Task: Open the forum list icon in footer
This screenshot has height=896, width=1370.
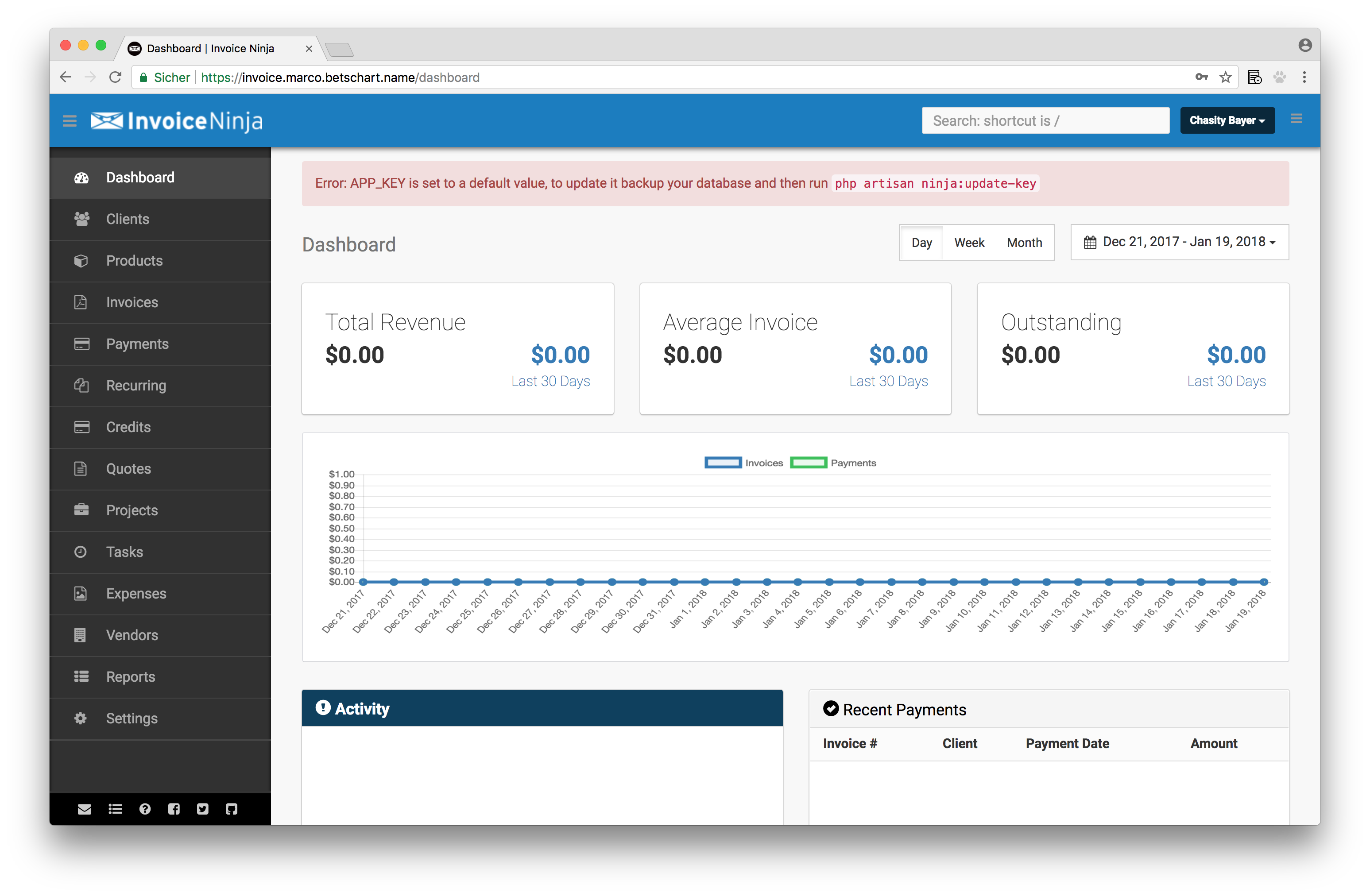Action: coord(115,809)
